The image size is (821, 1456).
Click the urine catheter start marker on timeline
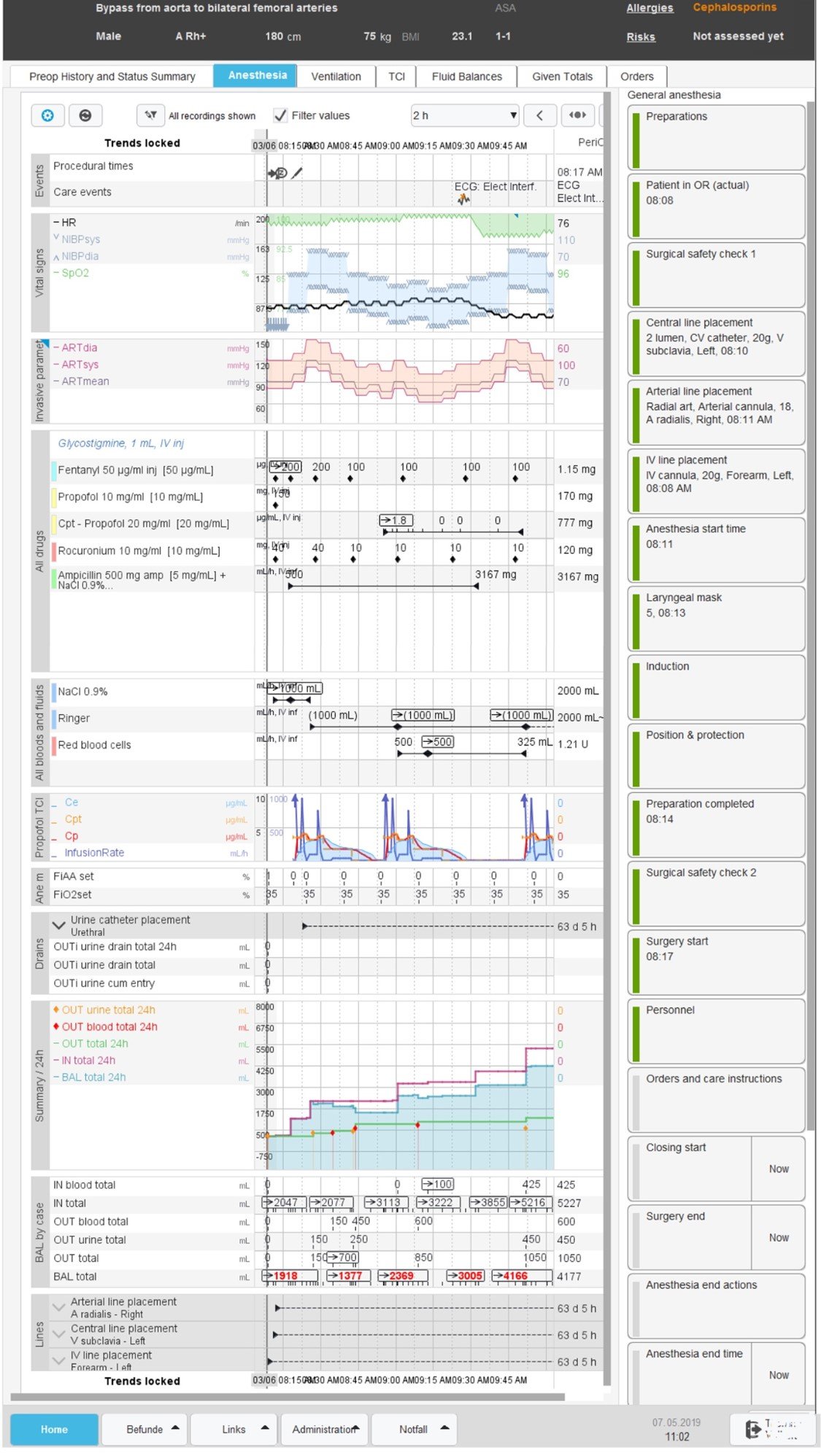305,926
